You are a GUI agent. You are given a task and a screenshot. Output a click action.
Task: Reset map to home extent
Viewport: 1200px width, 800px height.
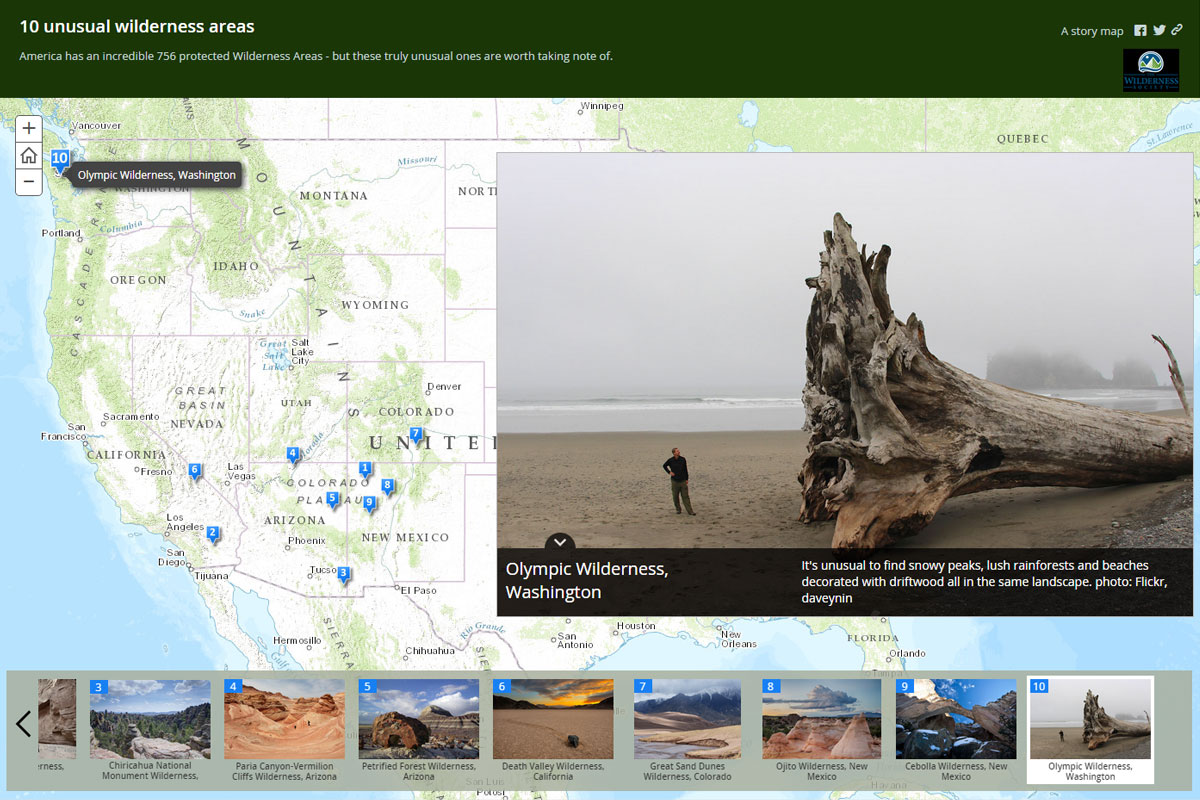click(29, 155)
